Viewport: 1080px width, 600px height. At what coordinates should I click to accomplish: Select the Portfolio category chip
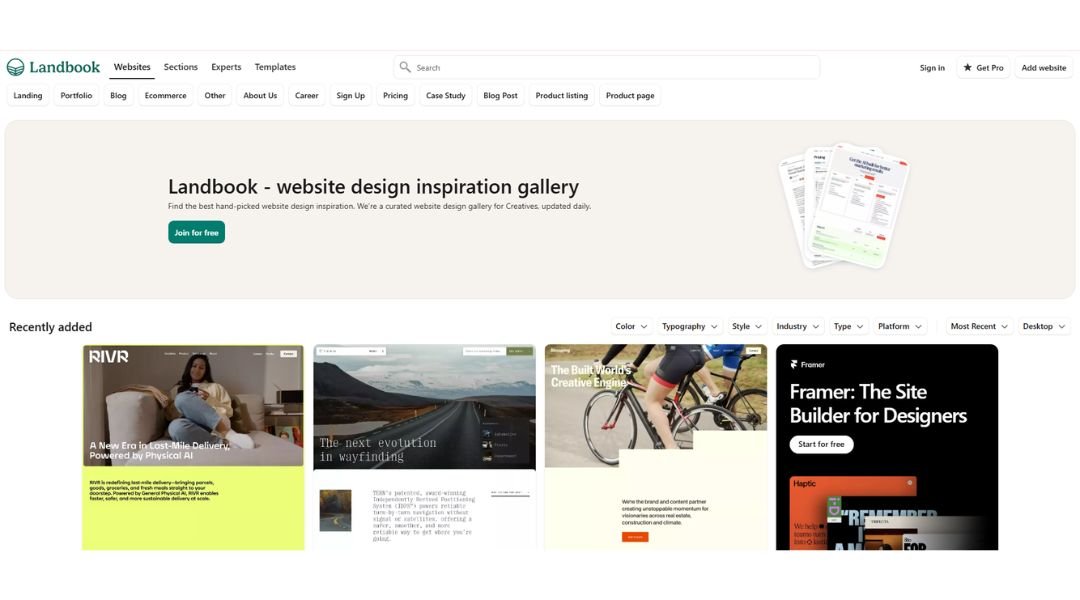[x=76, y=96]
